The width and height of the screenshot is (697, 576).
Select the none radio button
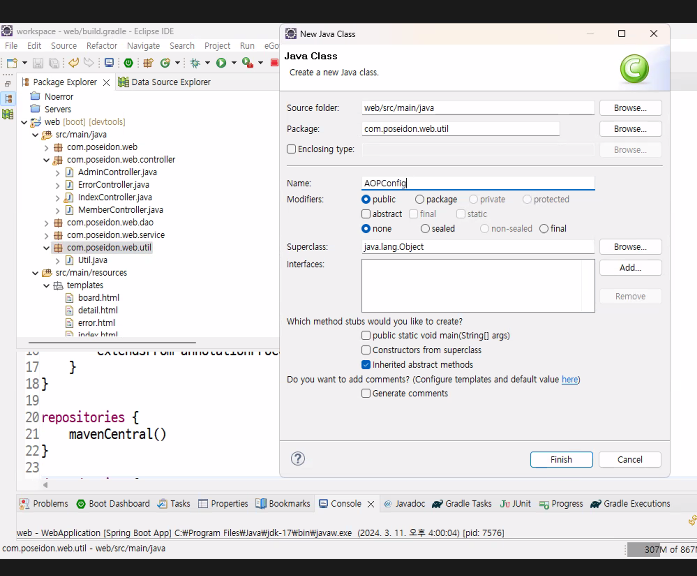click(366, 228)
